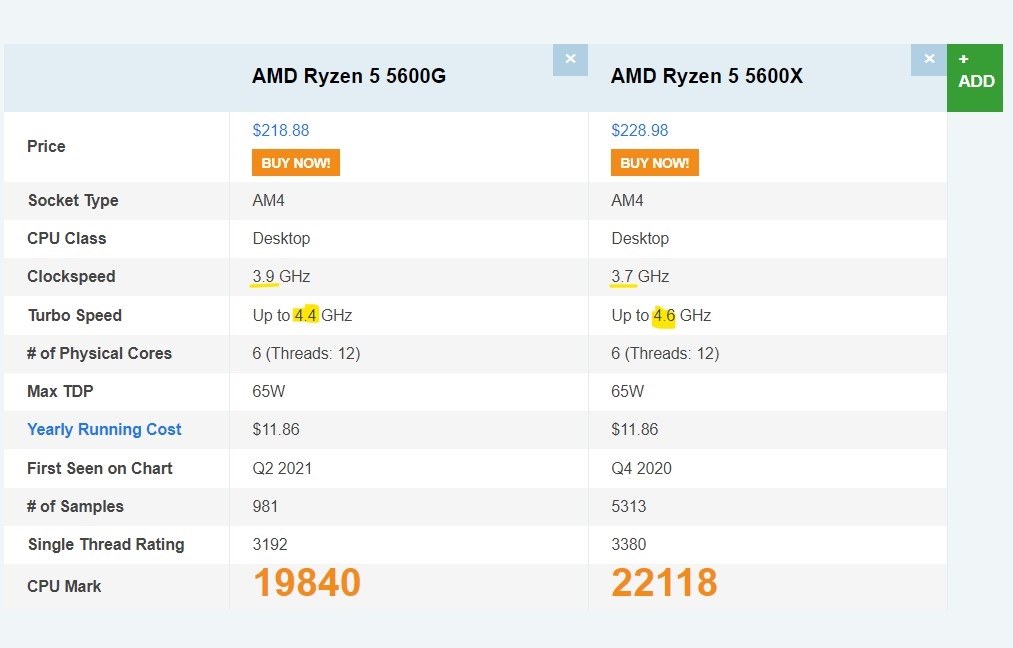Open the $228.98 price link
1013x648 pixels.
pos(640,131)
